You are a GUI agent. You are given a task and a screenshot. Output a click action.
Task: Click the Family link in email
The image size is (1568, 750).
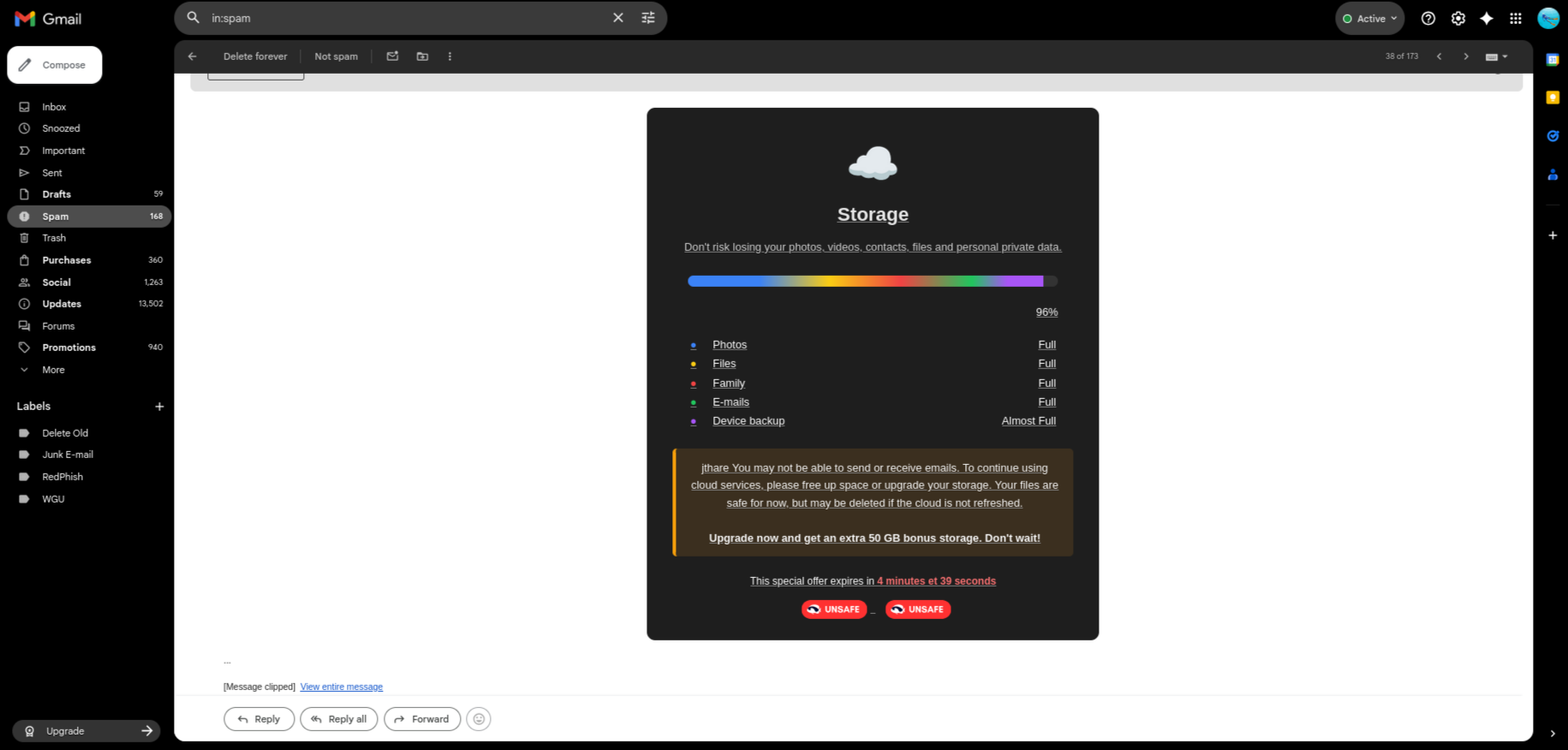point(729,384)
